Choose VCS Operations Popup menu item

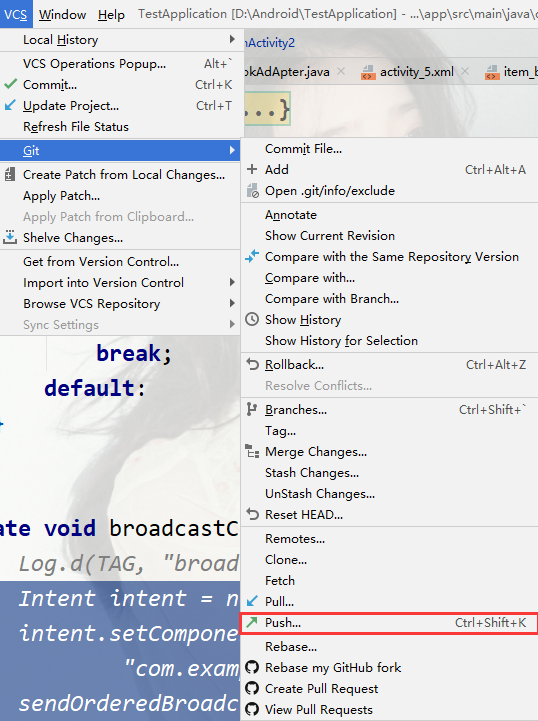[x=120, y=63]
